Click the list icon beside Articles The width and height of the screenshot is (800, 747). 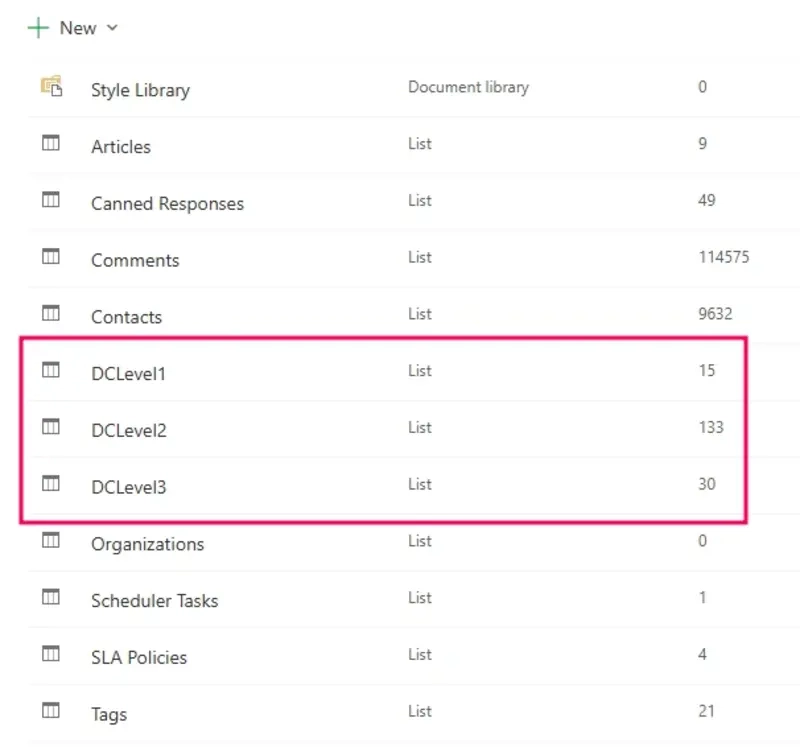(x=50, y=143)
